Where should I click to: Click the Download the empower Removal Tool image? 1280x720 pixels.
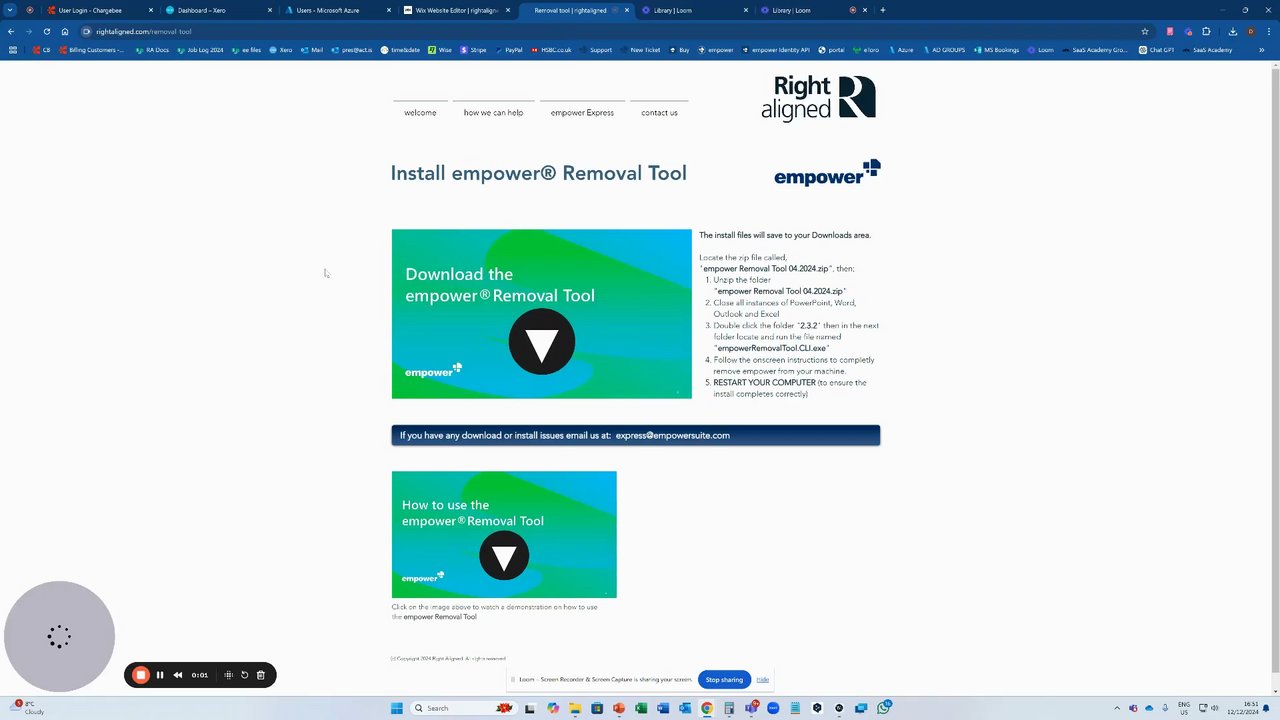pos(541,314)
